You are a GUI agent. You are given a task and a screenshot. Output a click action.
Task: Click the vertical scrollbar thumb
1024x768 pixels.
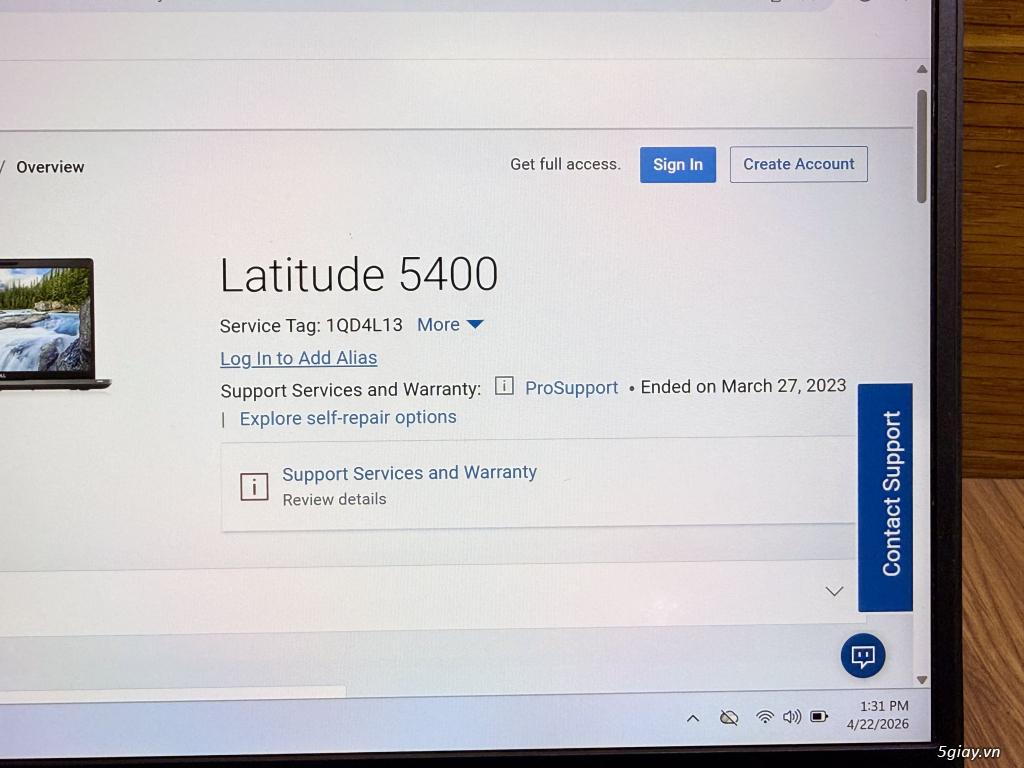(x=922, y=146)
